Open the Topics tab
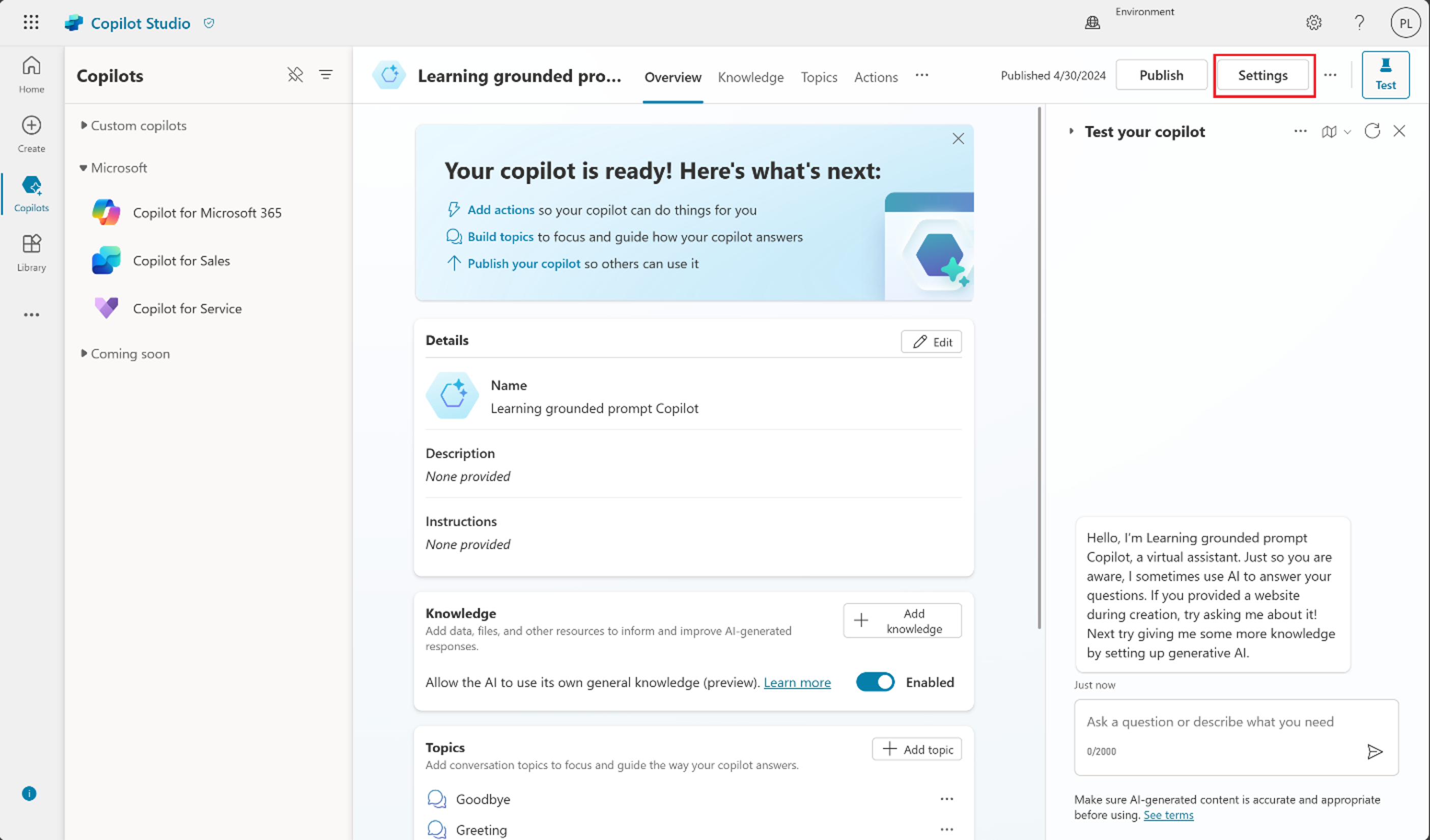Screen dimensions: 1430x840 819,77
